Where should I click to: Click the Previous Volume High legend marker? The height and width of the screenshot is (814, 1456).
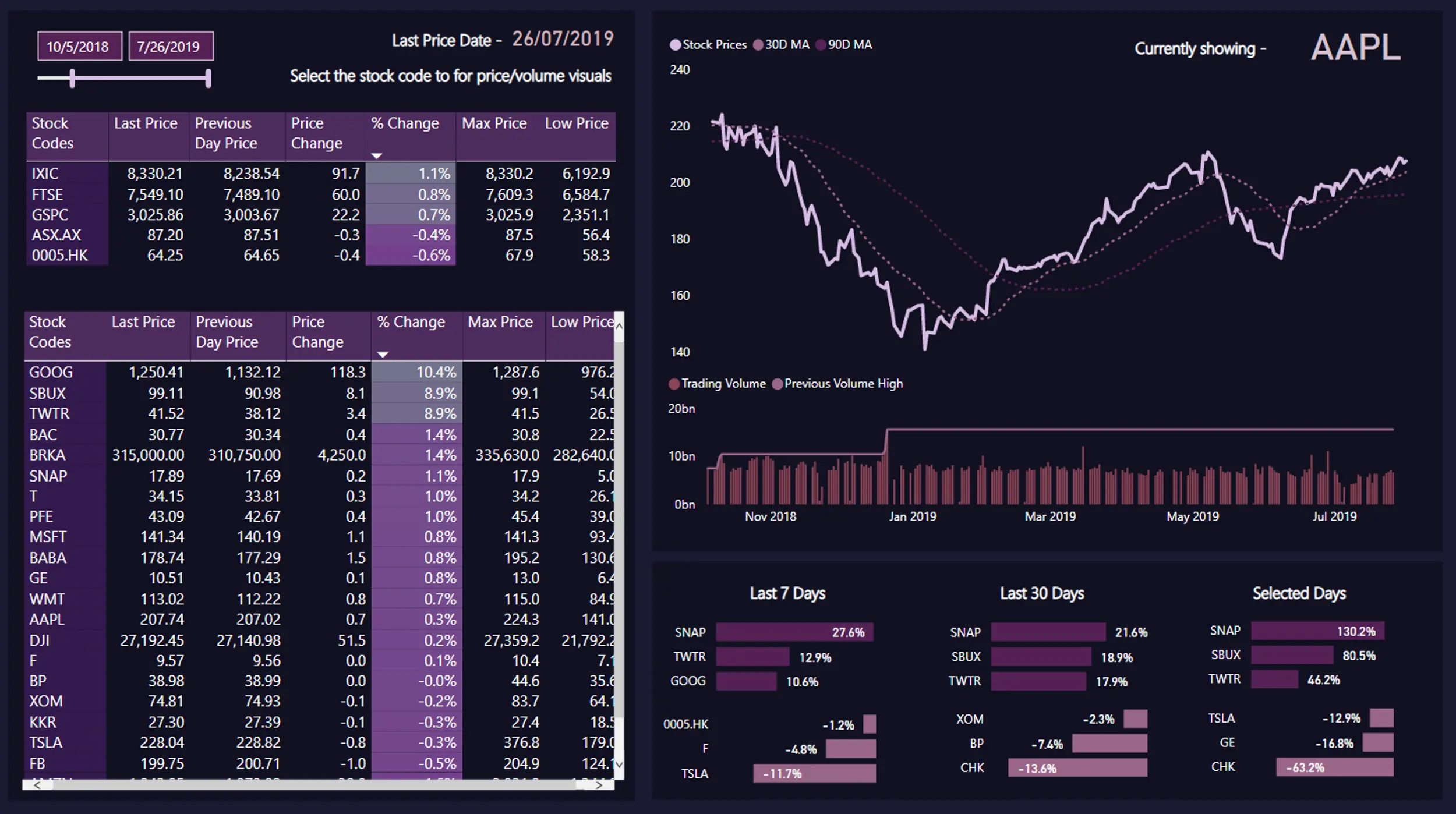(778, 383)
